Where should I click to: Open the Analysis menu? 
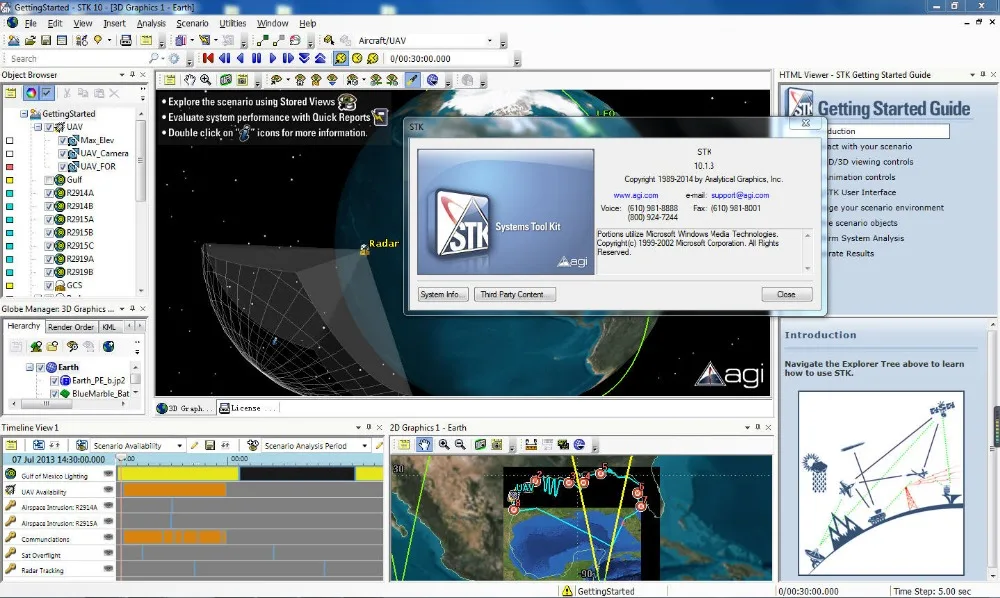(152, 22)
